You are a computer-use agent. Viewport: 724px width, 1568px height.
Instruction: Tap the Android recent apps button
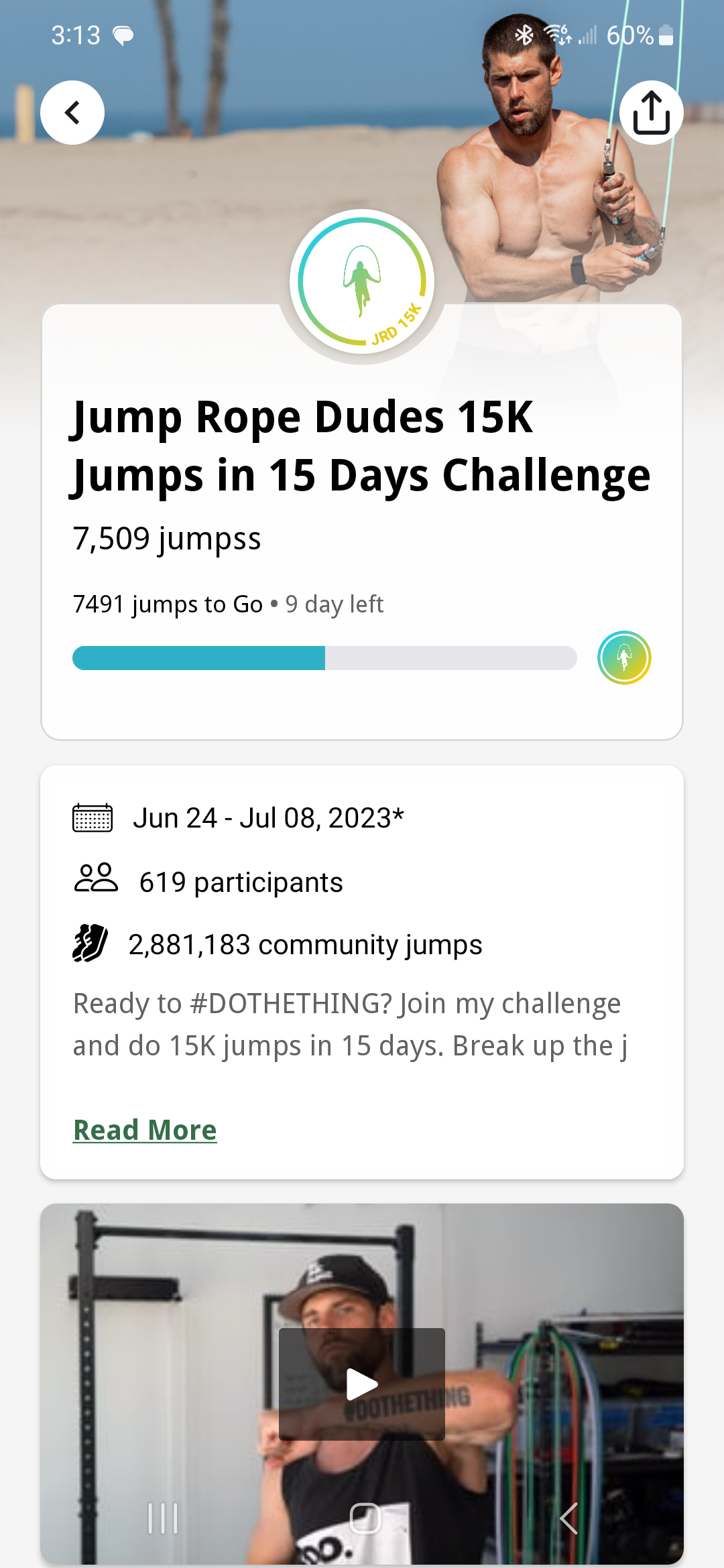coord(163,1518)
